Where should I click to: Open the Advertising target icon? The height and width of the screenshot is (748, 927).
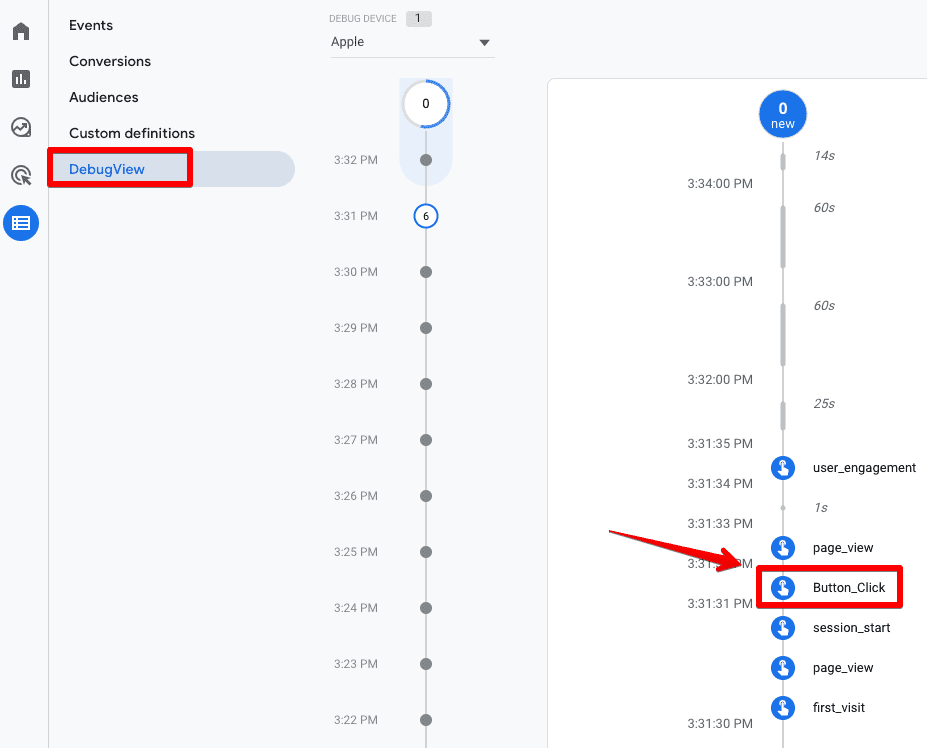coord(21,176)
